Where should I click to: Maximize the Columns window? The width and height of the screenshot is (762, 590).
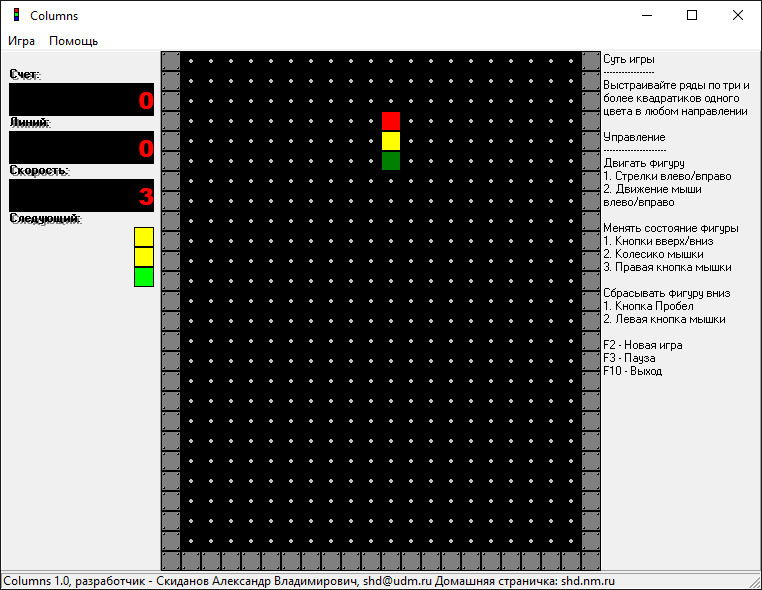coord(692,16)
